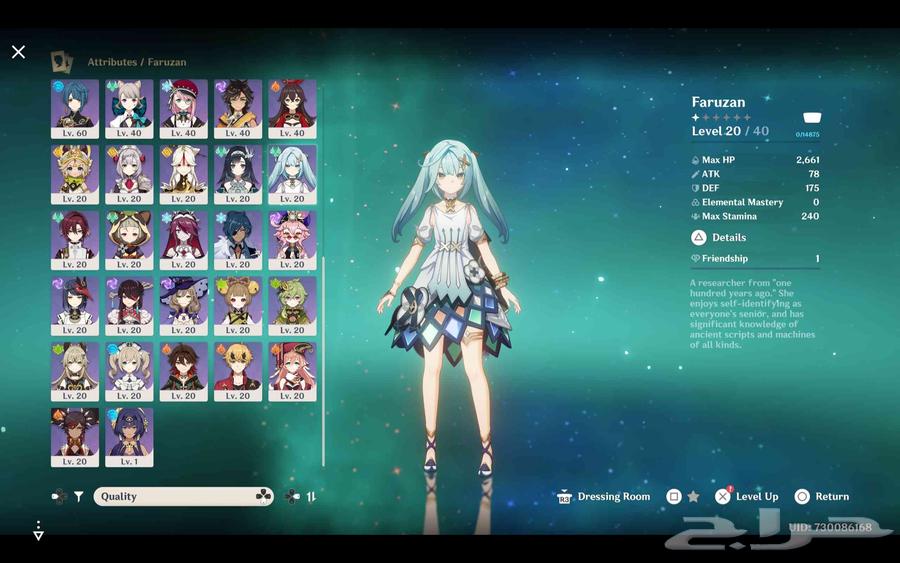Click the Attributes / Faruzan breadcrumb label
This screenshot has width=900, height=563.
136,62
